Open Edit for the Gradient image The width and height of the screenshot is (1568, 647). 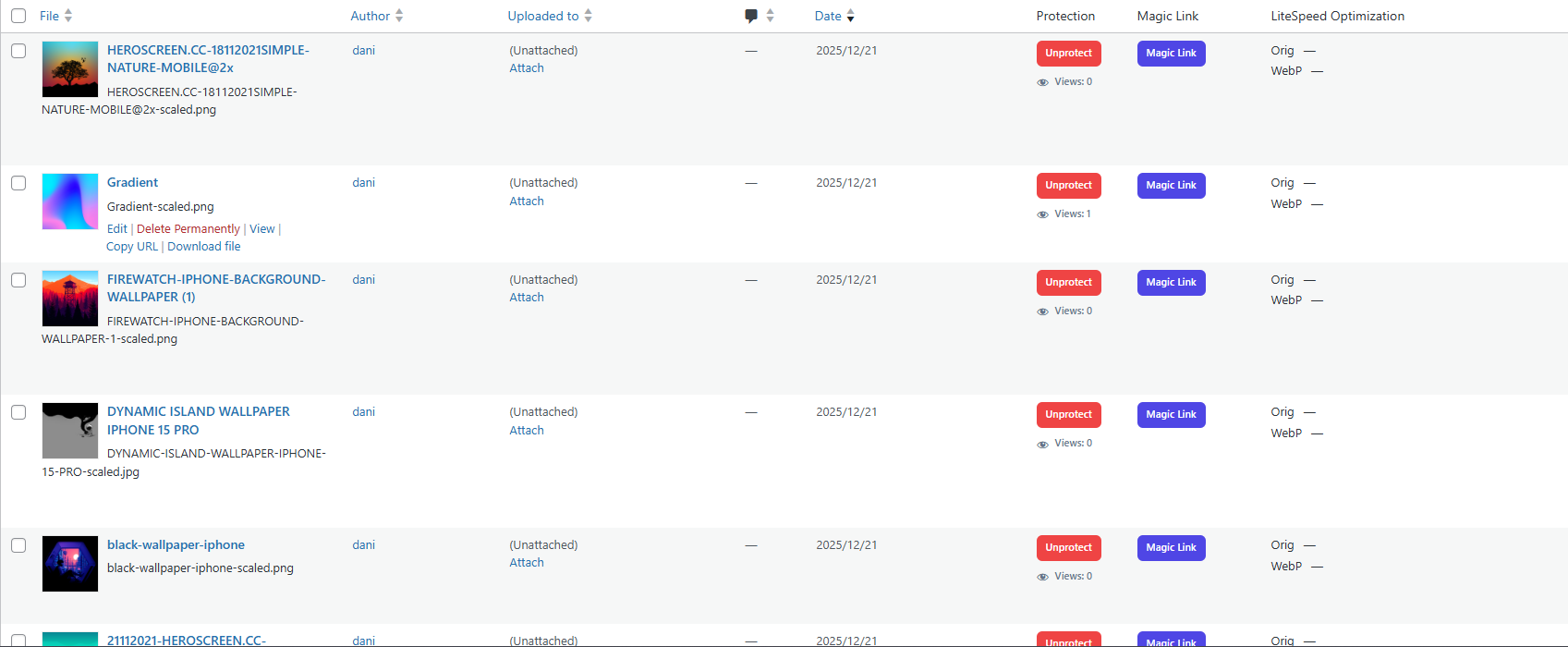116,228
